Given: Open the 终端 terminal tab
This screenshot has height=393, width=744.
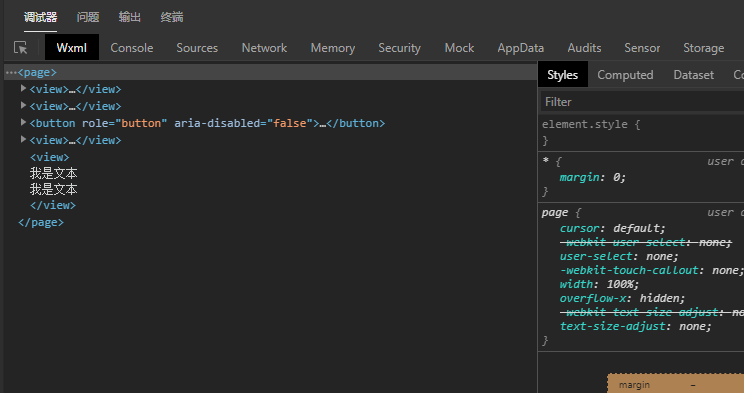Looking at the screenshot, I should (172, 18).
